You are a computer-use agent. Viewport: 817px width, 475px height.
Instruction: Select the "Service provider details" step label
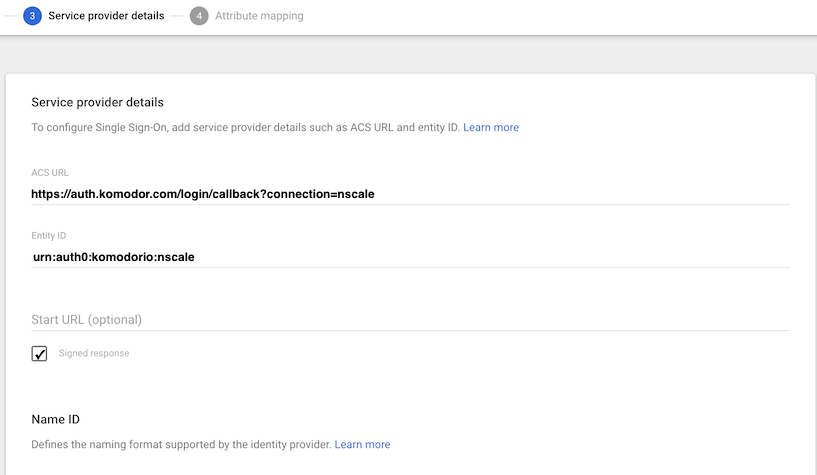(x=106, y=16)
